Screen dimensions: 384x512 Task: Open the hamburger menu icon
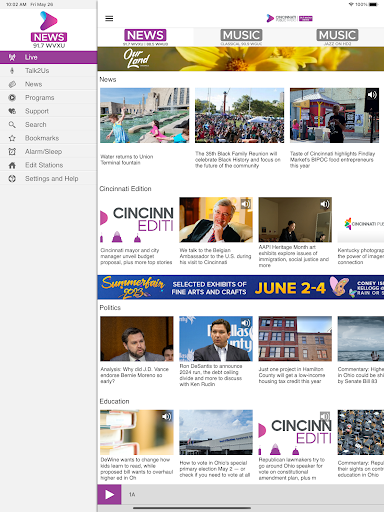point(109,18)
